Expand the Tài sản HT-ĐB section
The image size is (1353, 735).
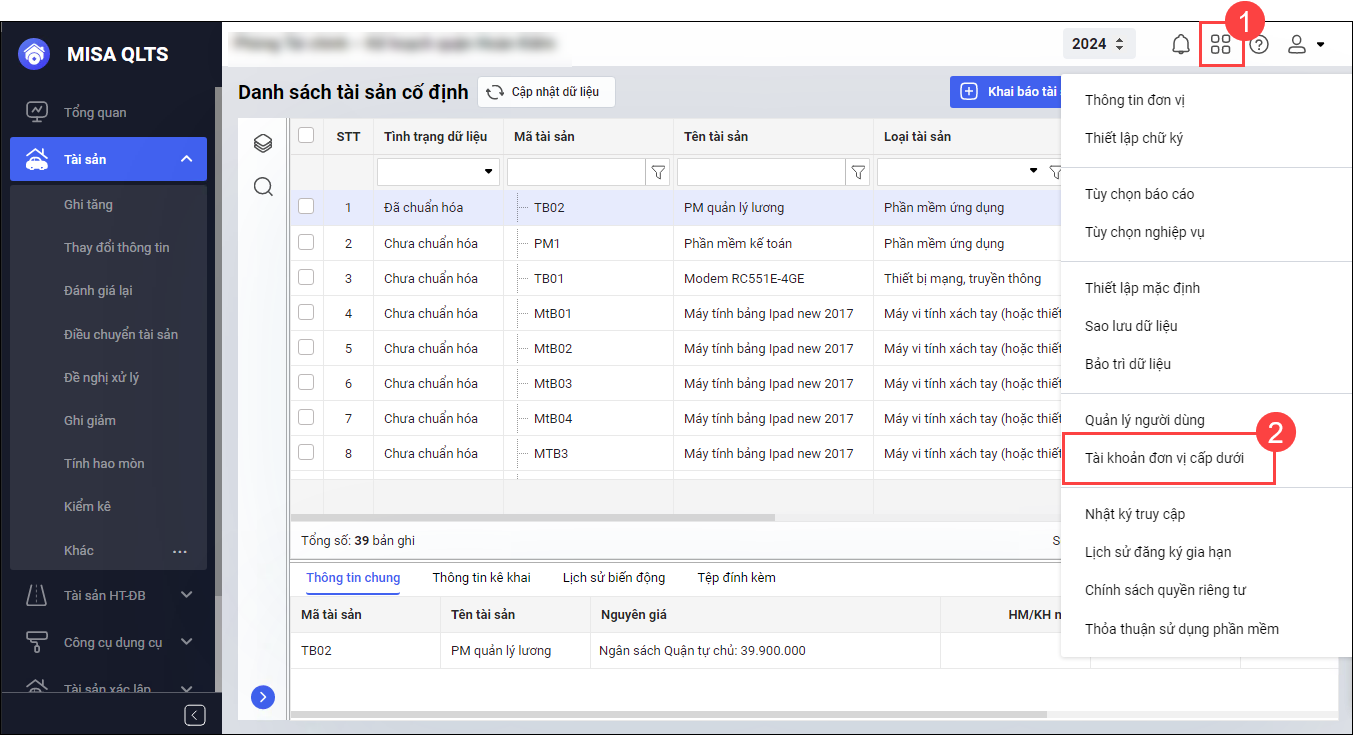(x=187, y=595)
